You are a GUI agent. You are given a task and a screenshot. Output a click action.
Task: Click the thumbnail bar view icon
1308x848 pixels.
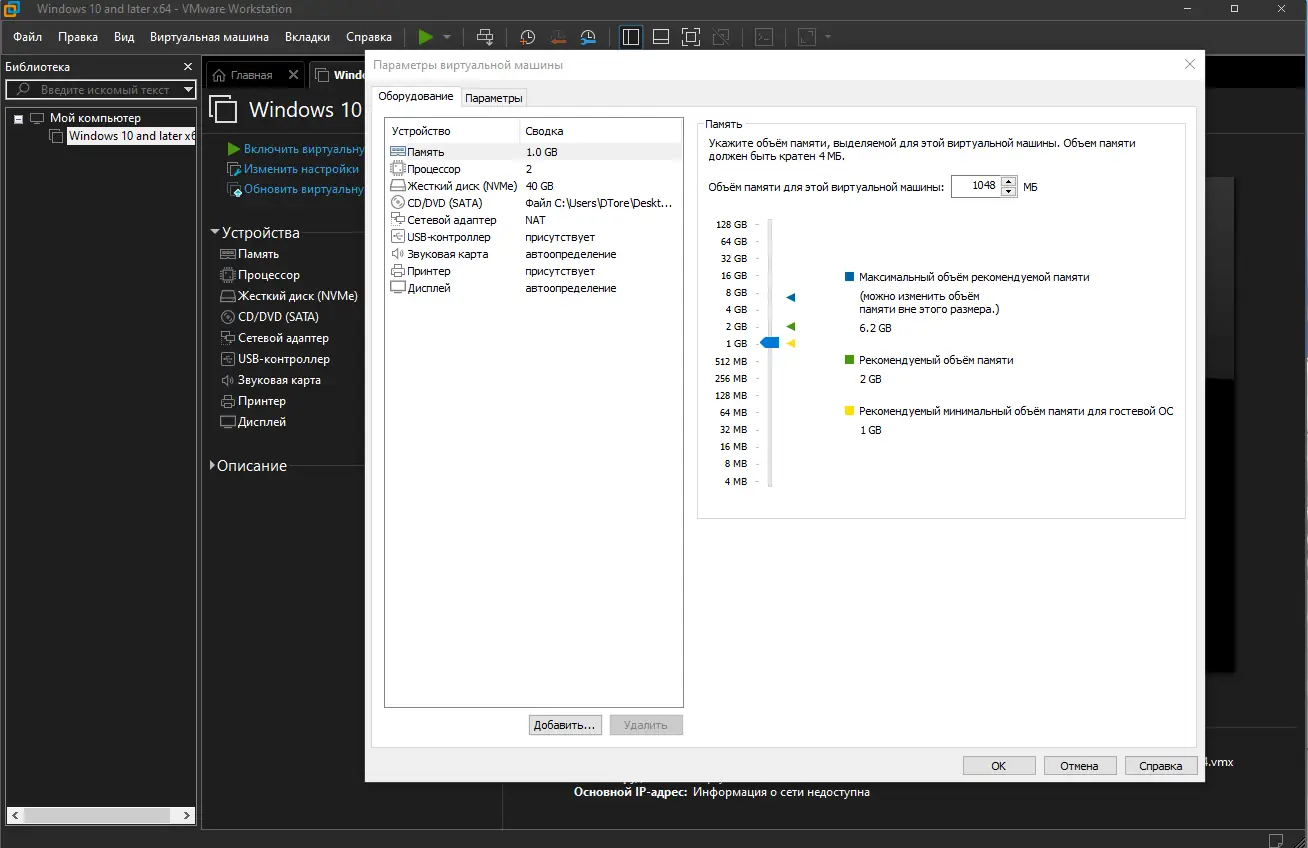[661, 37]
